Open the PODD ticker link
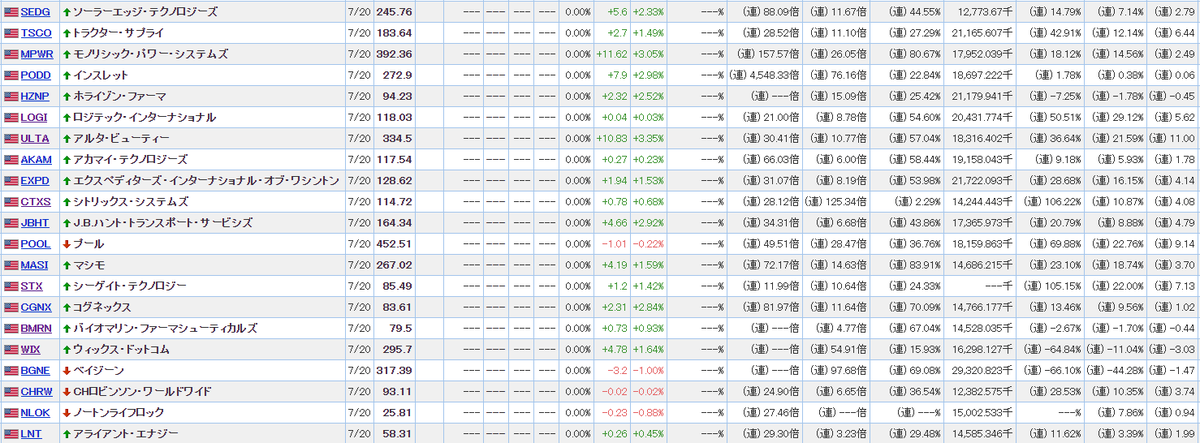Image resolution: width=1200 pixels, height=443 pixels. (x=35, y=76)
